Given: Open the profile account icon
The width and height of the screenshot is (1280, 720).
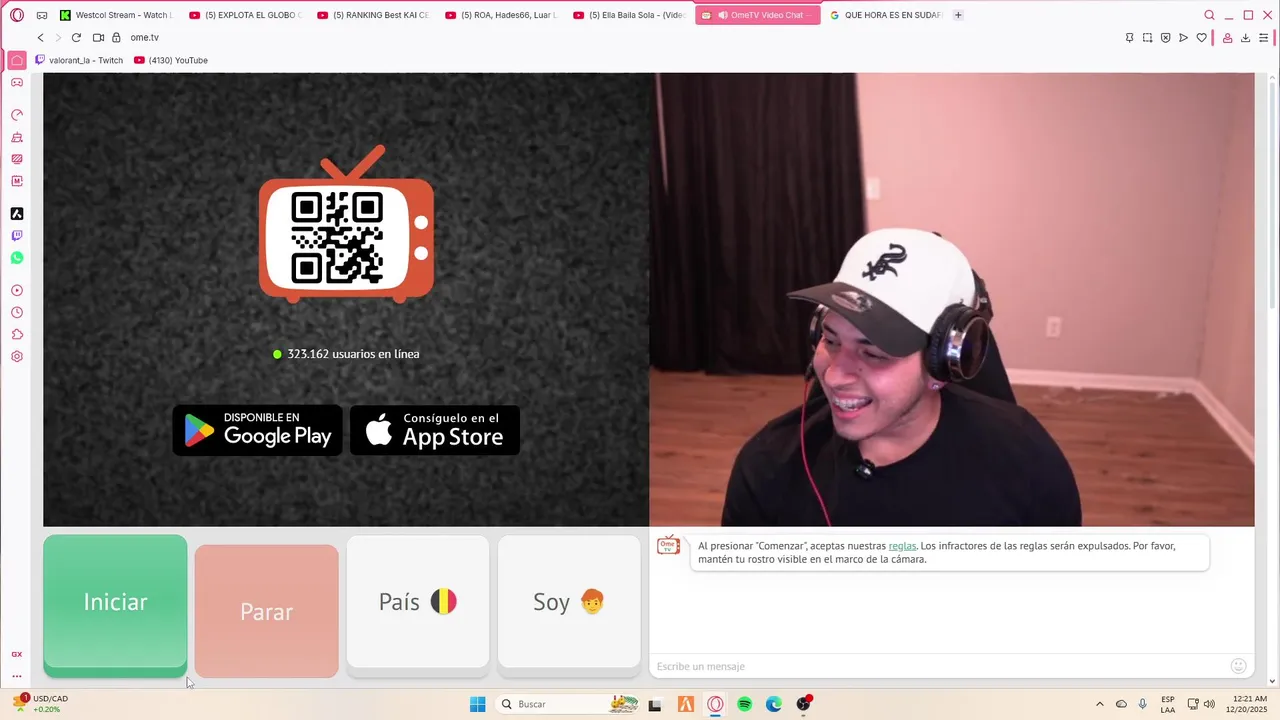Looking at the screenshot, I should coord(1227,38).
